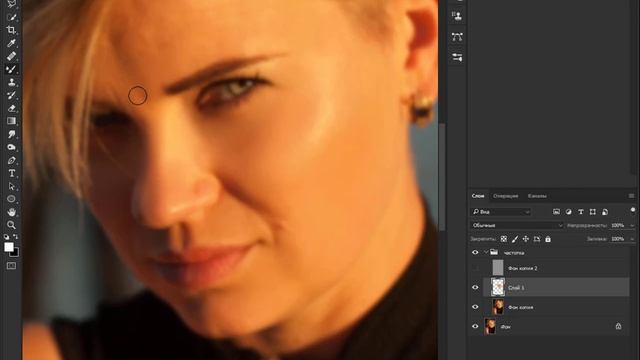
Task: Select the 'Фон' layer thumbnail
Action: click(490, 327)
